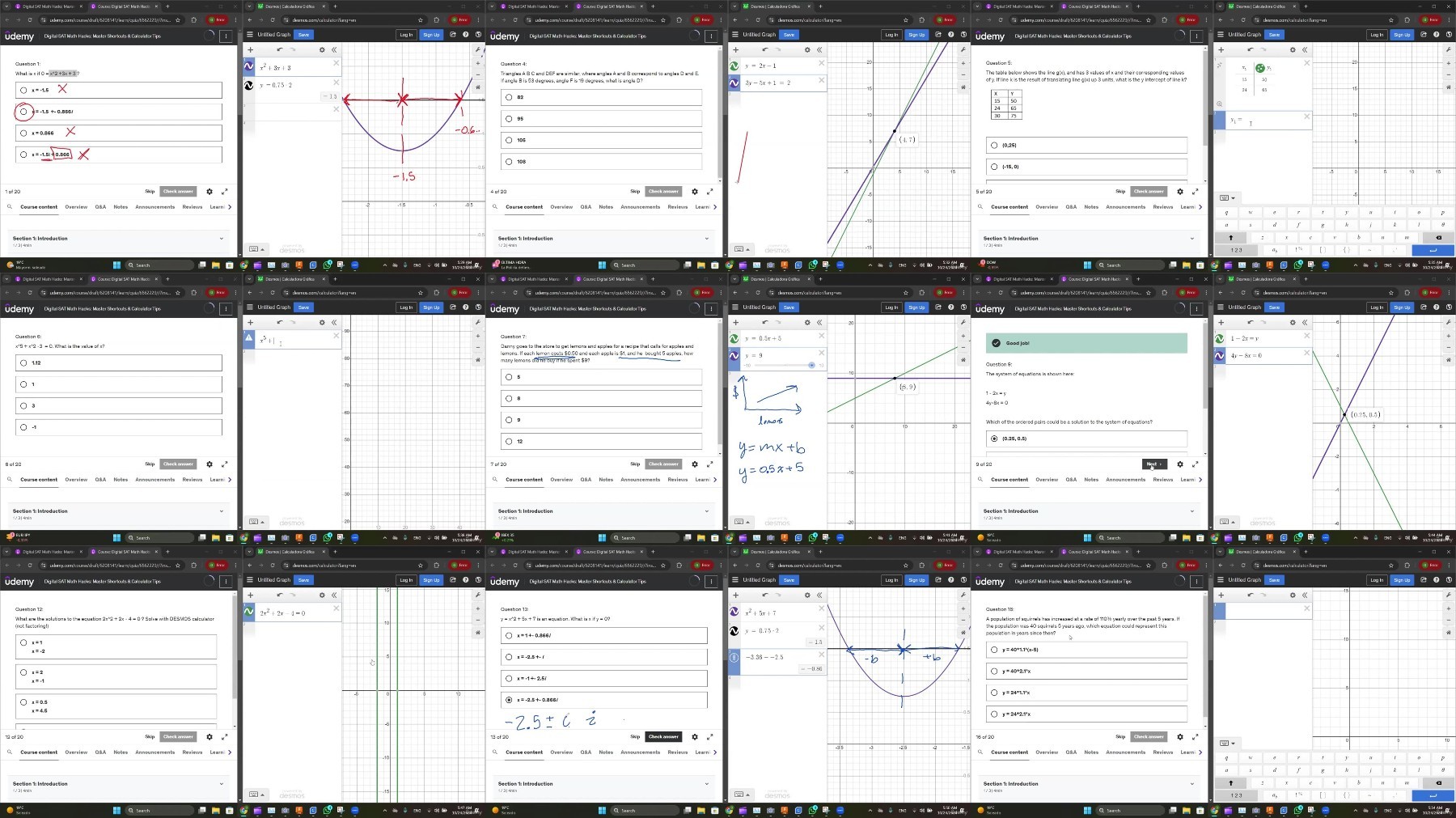This screenshot has width=1456, height=818.
Task: Click Udemy logo above Question 7
Action: (505, 309)
